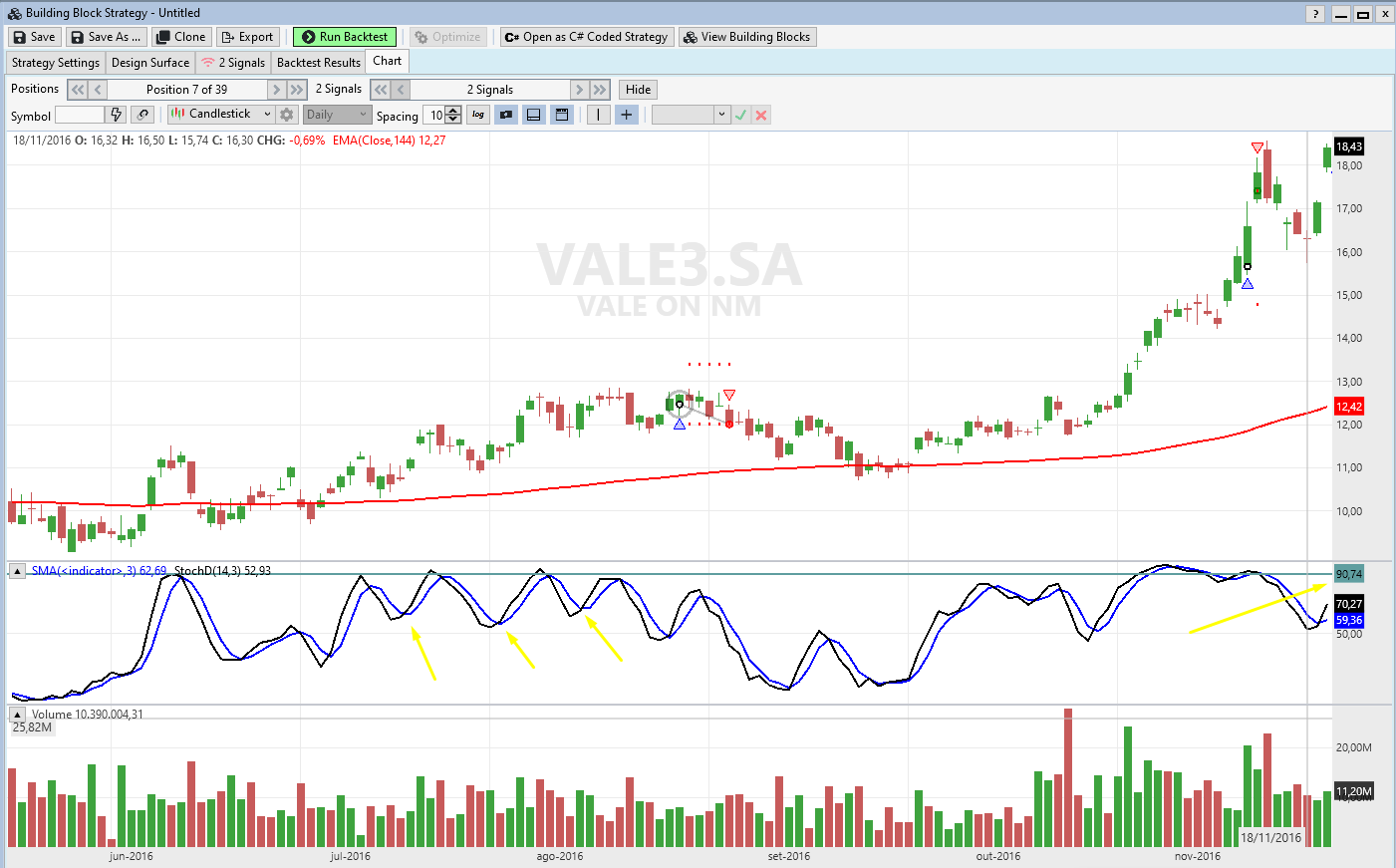Image resolution: width=1396 pixels, height=868 pixels.
Task: Click Save As button
Action: (x=106, y=37)
